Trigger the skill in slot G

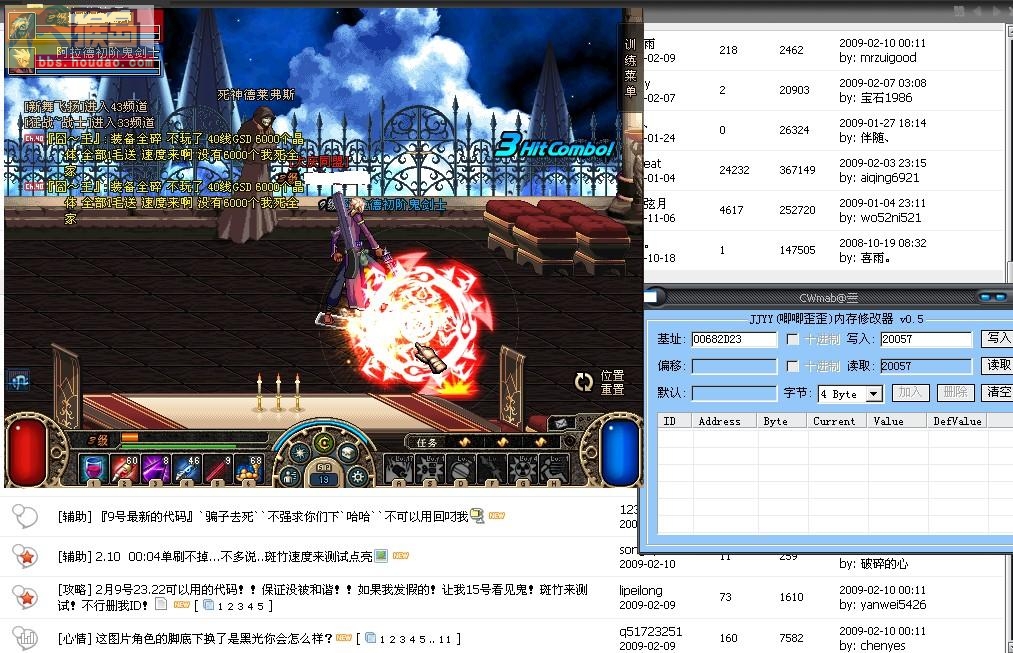tap(522, 470)
